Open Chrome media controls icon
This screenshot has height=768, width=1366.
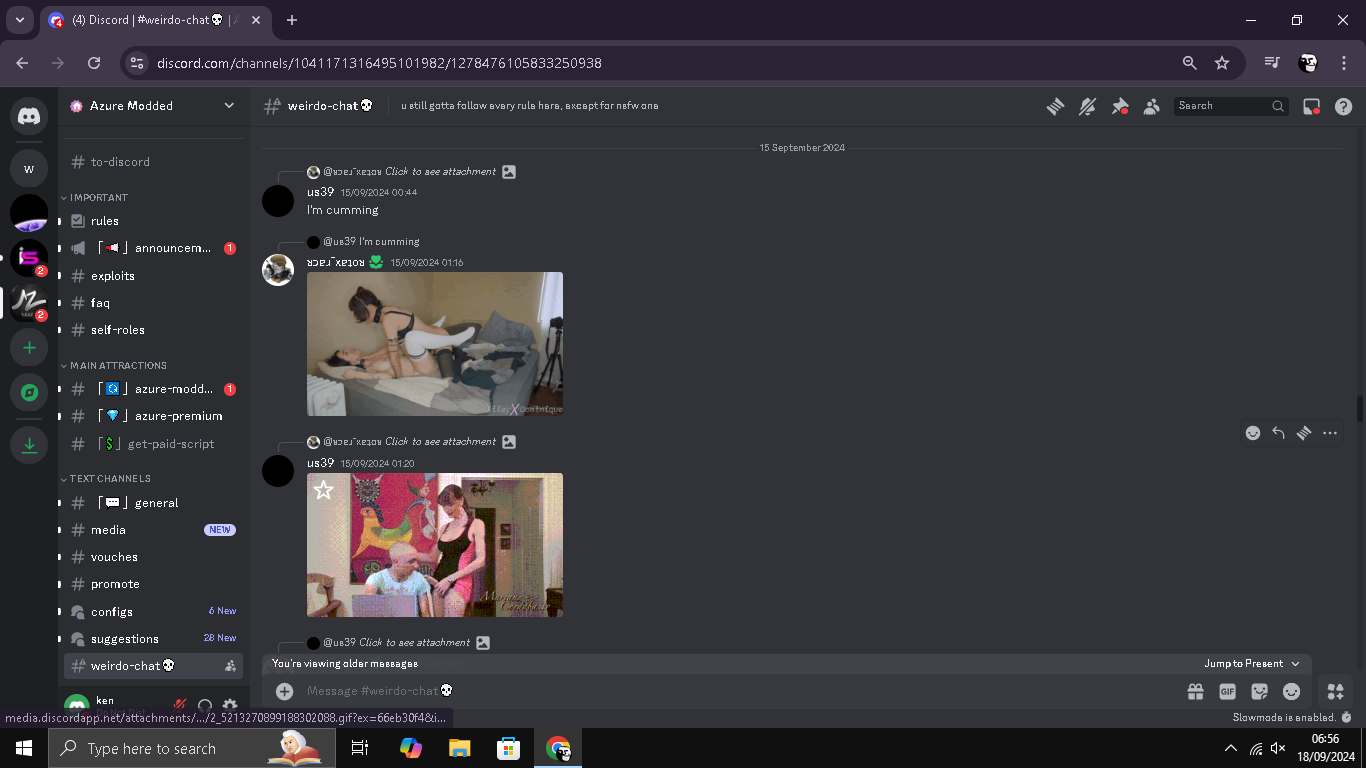point(1272,62)
